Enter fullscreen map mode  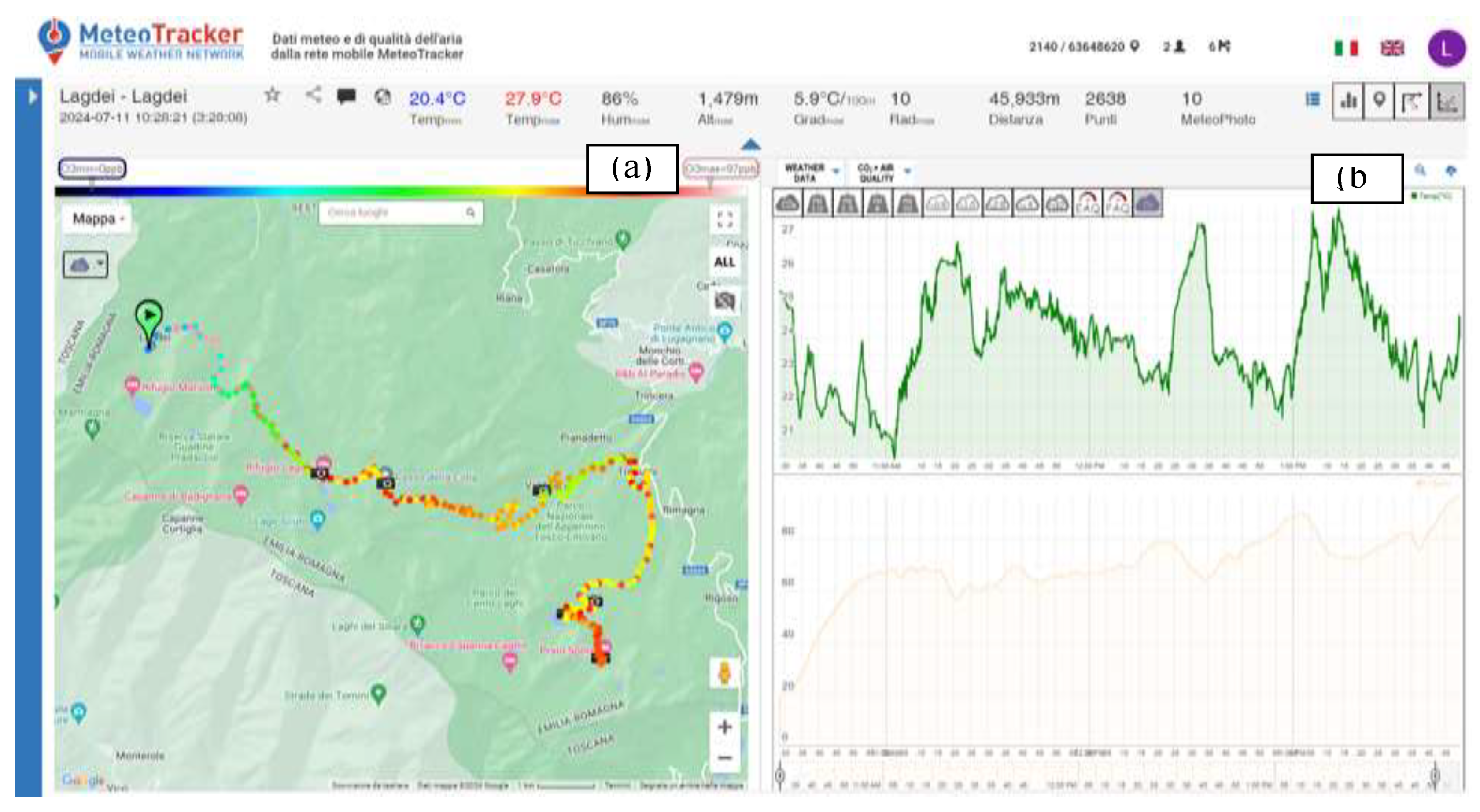pos(724,220)
